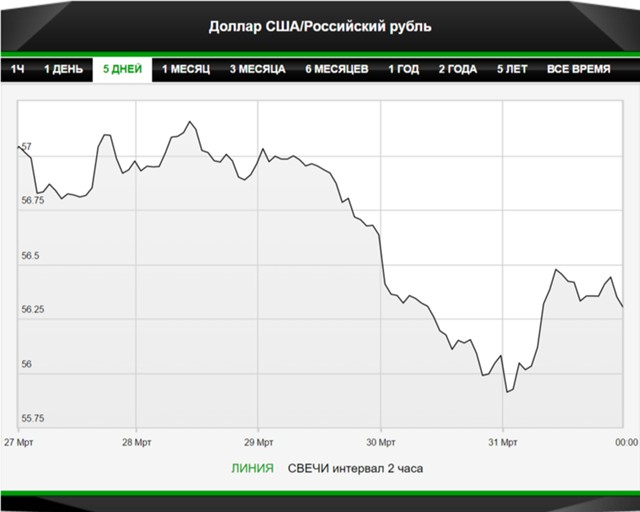640x512 pixels.
Task: Click the 30 Мрт date axis label
Action: 380,441
